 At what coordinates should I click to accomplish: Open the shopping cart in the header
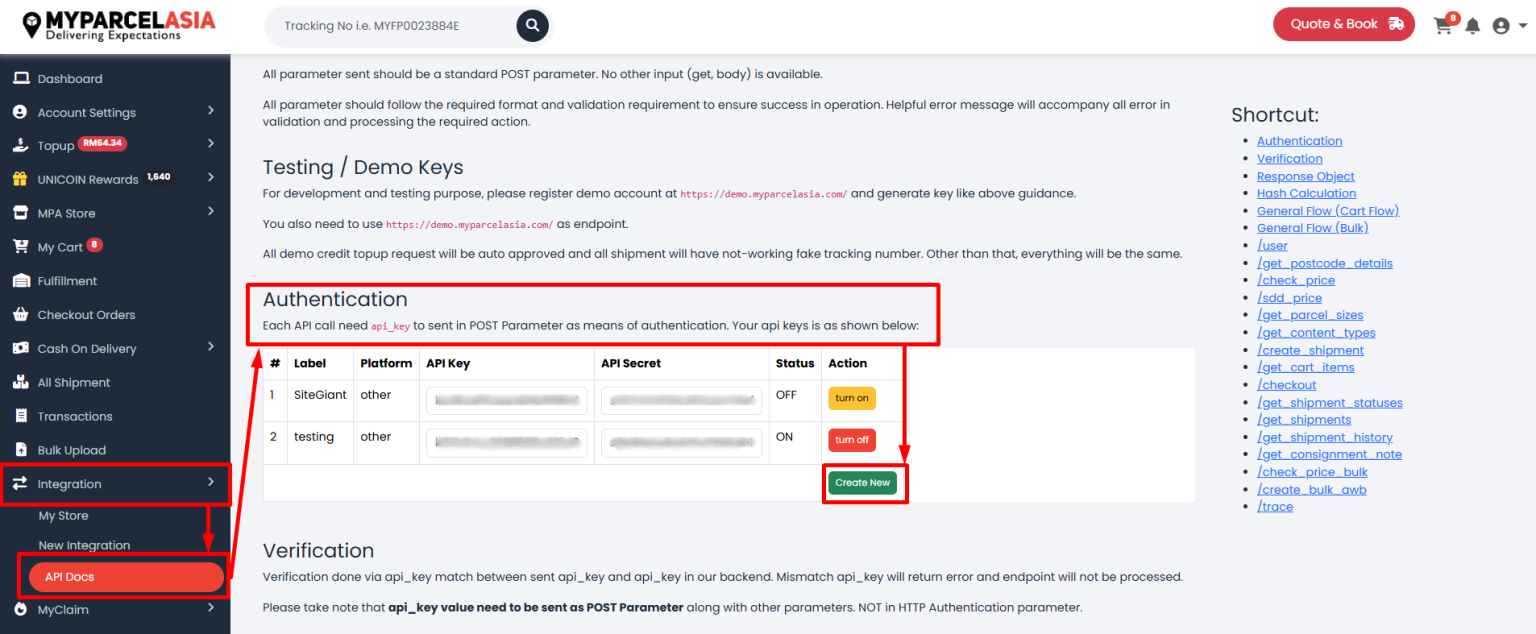(x=1442, y=25)
